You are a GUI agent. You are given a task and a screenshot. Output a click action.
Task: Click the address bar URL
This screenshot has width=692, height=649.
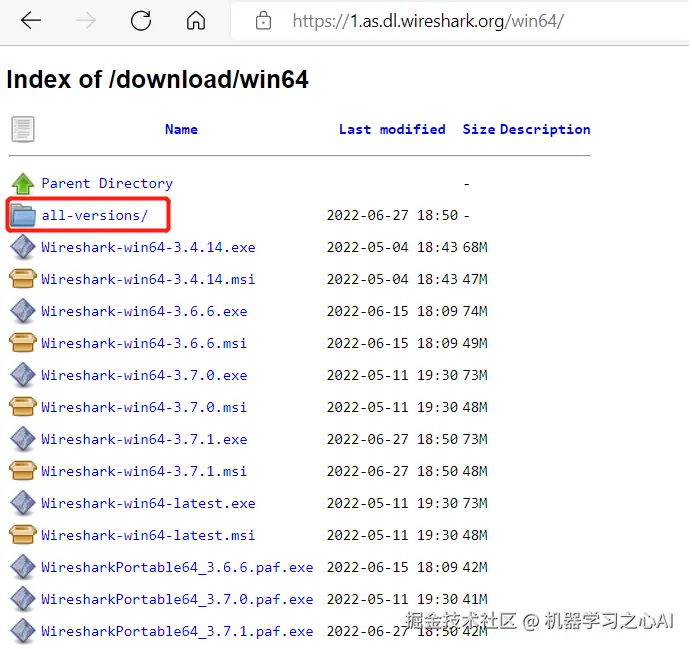[428, 21]
